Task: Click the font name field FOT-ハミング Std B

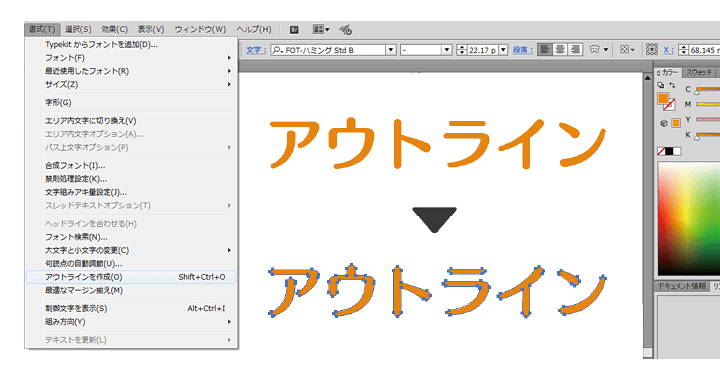Action: point(334,50)
